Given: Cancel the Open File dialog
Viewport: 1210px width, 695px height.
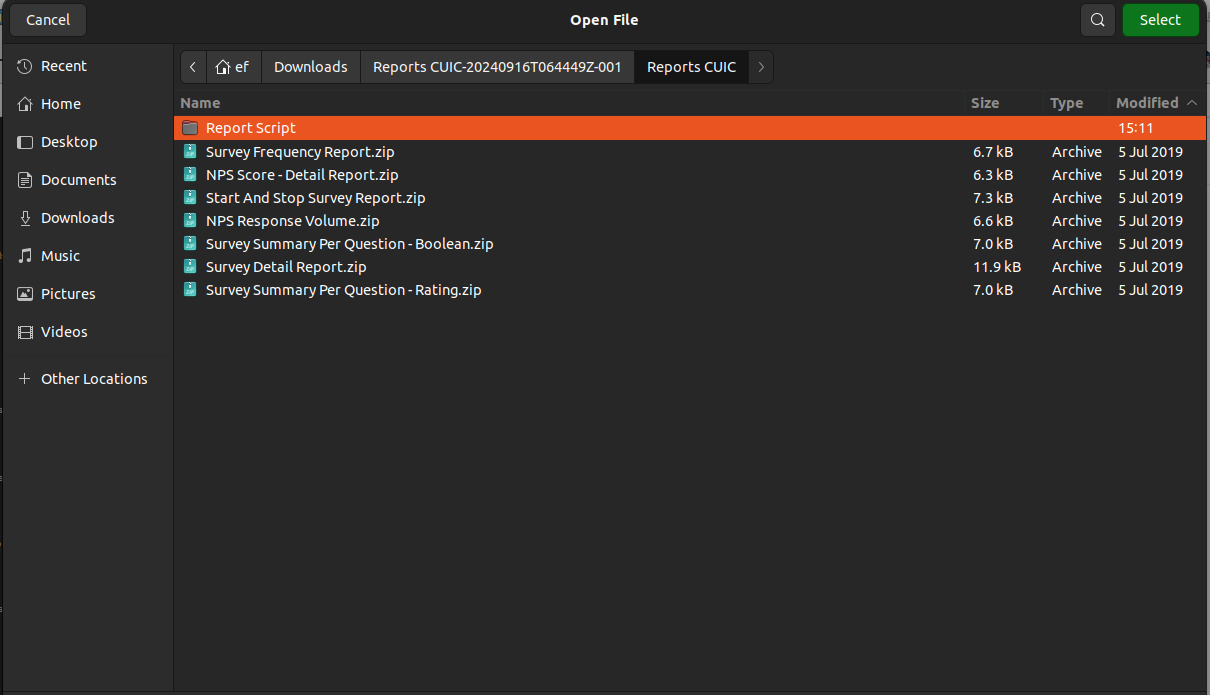Looking at the screenshot, I should [48, 20].
